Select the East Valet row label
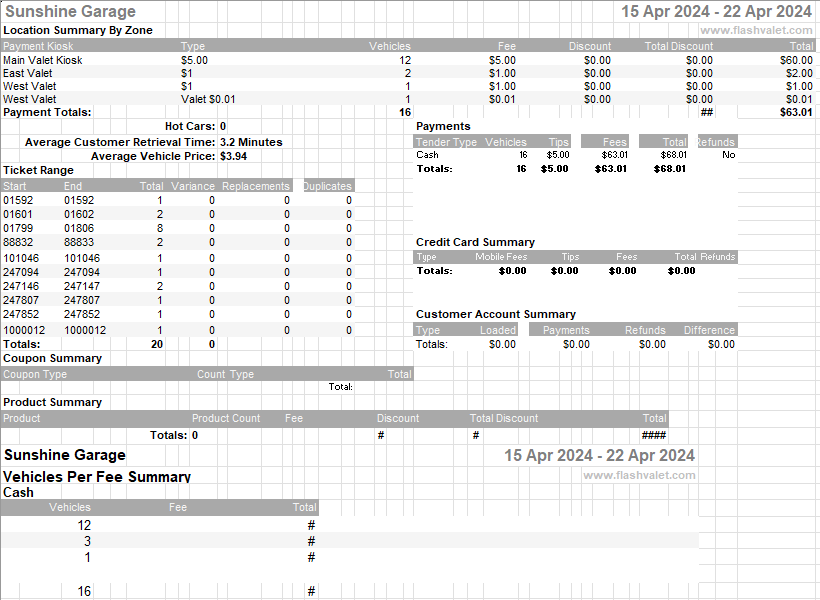 point(28,73)
